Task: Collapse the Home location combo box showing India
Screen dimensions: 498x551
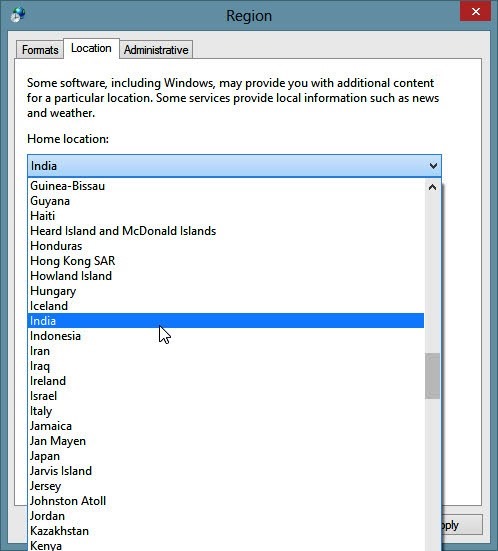Action: (234, 166)
